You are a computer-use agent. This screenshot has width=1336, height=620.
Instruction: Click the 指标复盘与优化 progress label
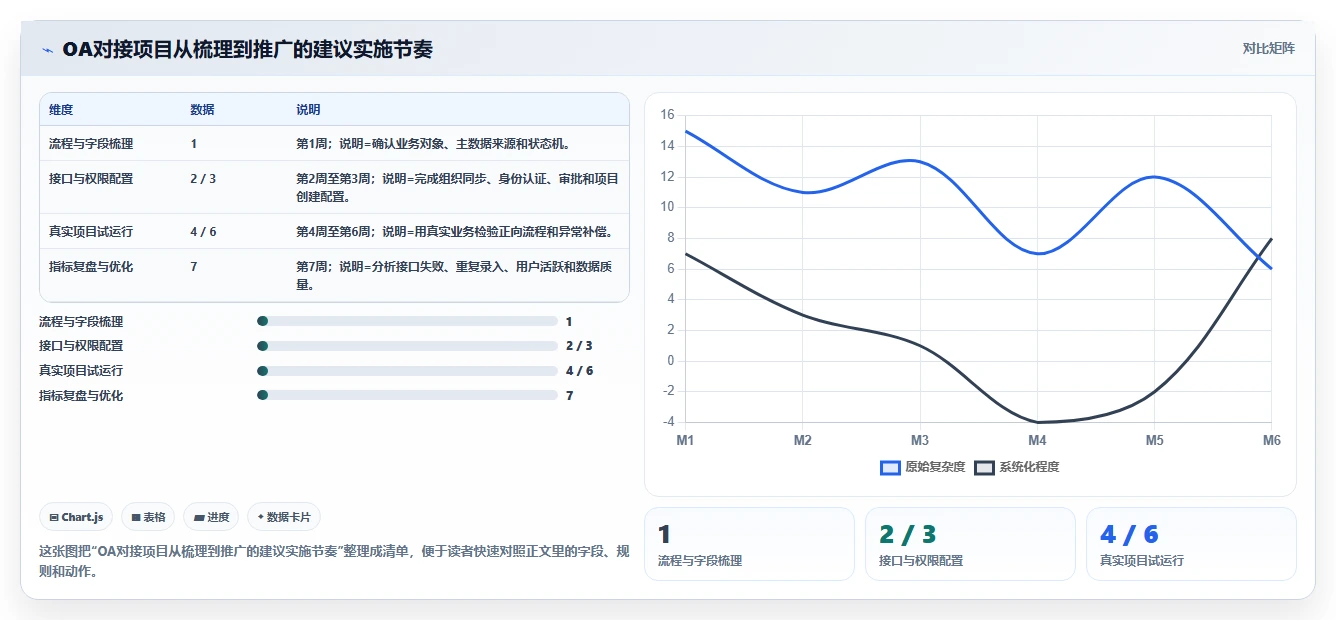81,396
